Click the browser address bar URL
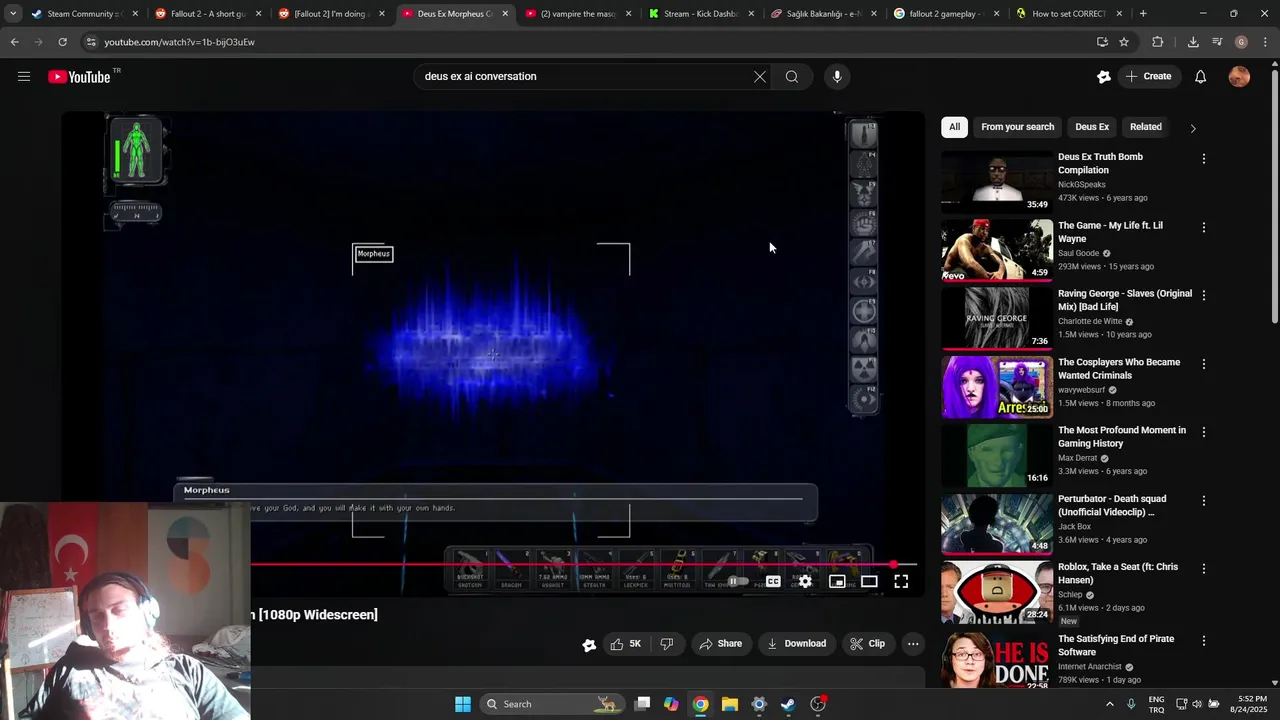The image size is (1280, 720). tap(180, 42)
